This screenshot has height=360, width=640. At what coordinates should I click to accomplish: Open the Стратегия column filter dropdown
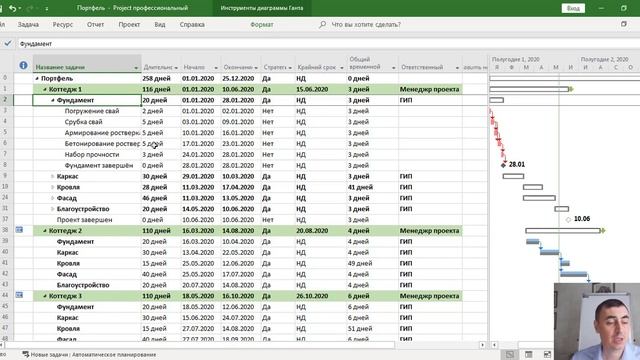pyautogui.click(x=290, y=68)
